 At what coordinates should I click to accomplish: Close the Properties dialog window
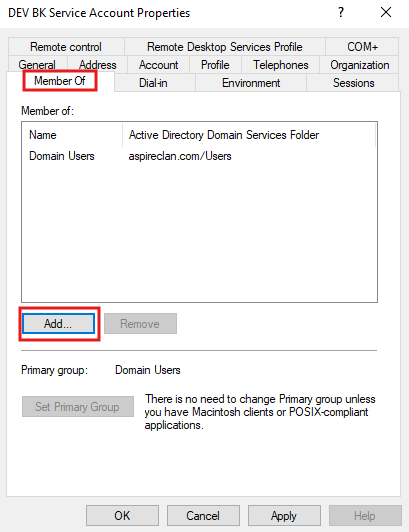pyautogui.click(x=386, y=13)
